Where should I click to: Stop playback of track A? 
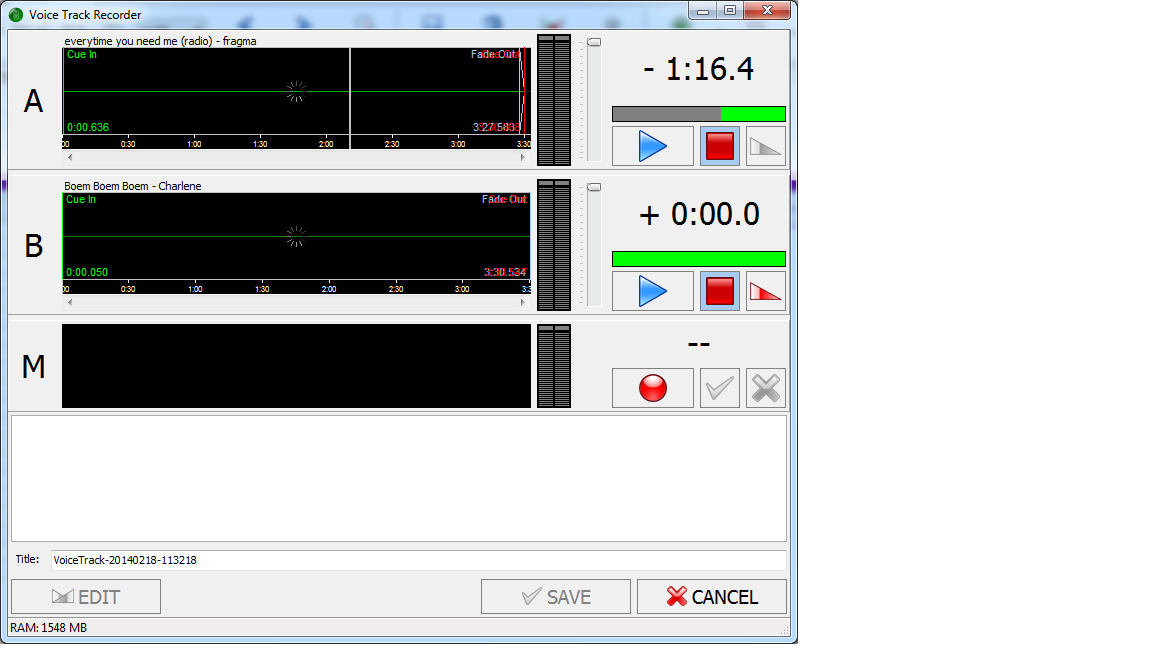(x=719, y=145)
